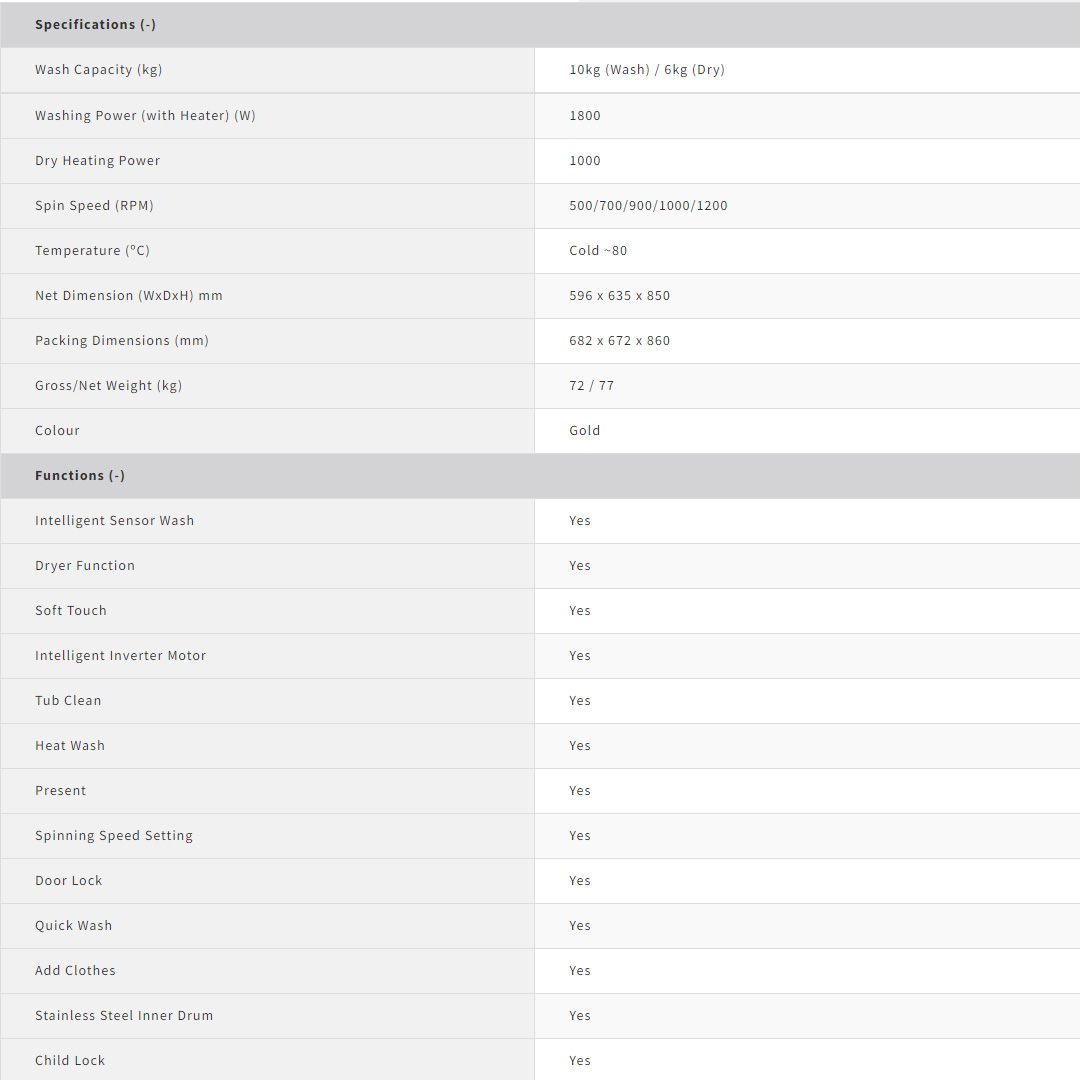
Task: Click the Intelligent Sensor Wash label
Action: click(114, 520)
